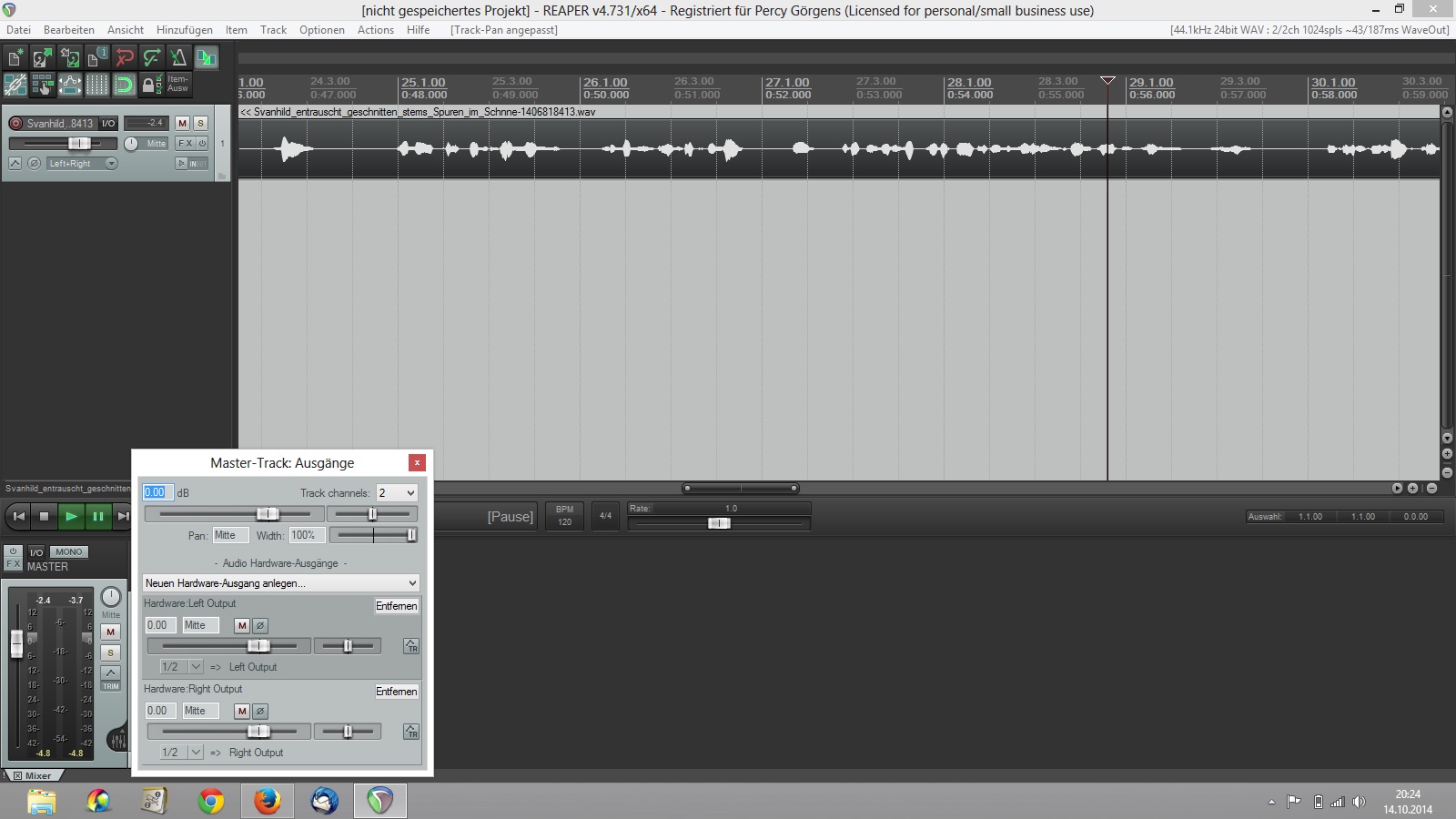Save project using the toolbar save icon

[x=70, y=57]
